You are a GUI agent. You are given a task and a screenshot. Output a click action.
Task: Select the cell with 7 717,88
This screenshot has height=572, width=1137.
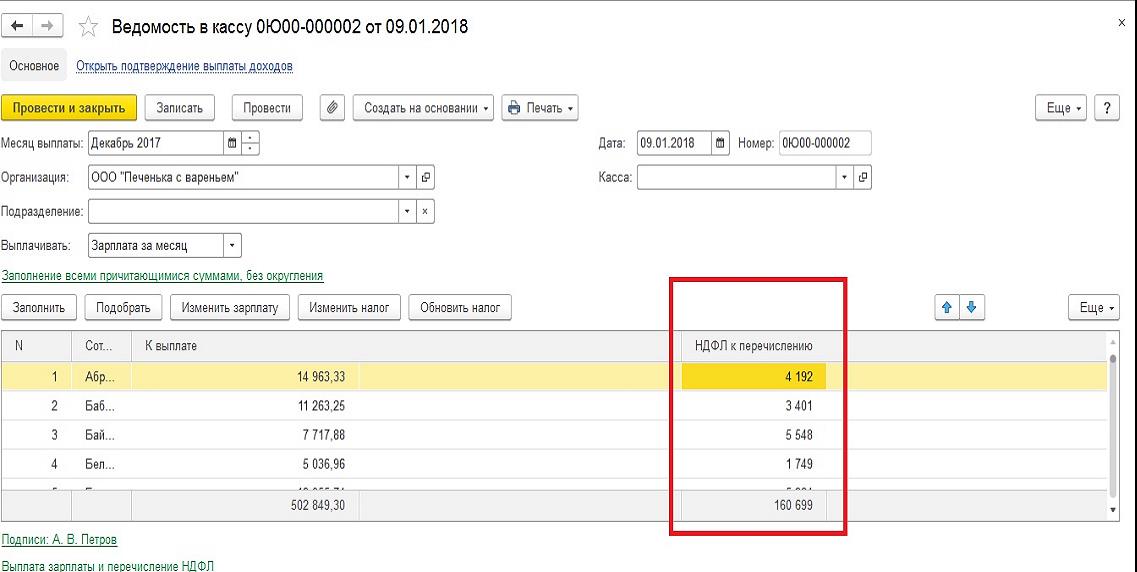pyautogui.click(x=246, y=435)
